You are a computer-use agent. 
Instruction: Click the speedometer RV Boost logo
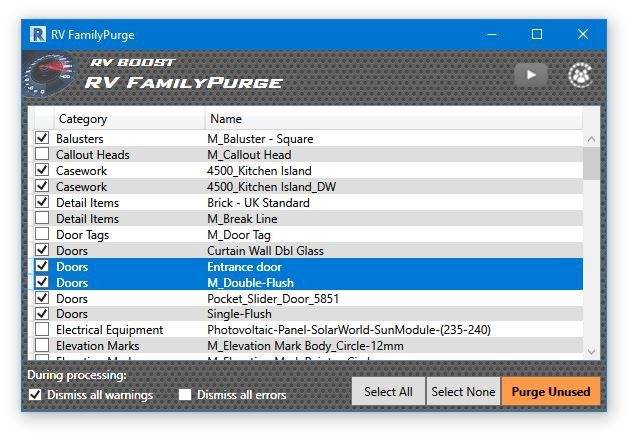51,76
